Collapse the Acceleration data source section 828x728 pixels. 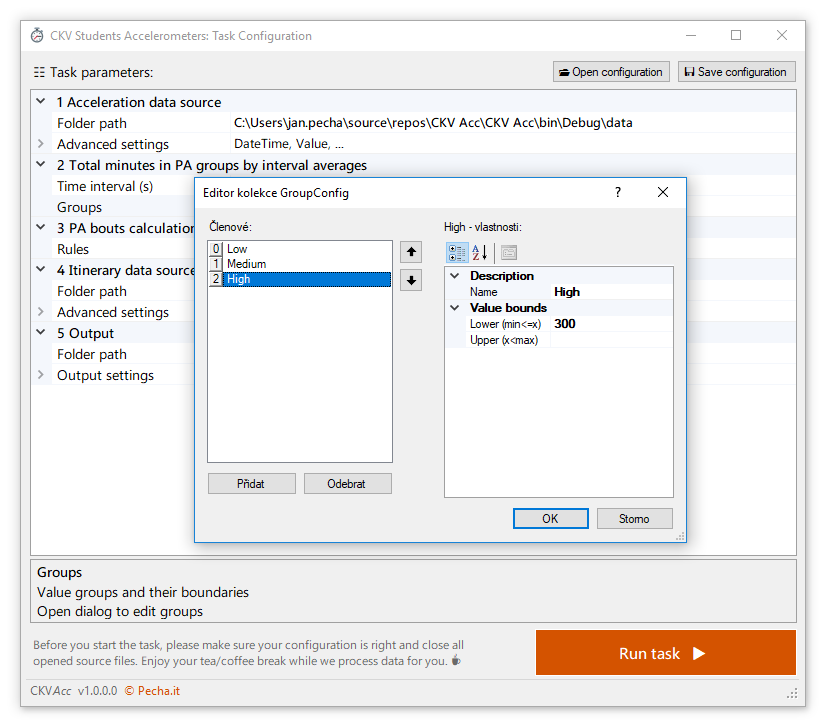click(x=41, y=102)
